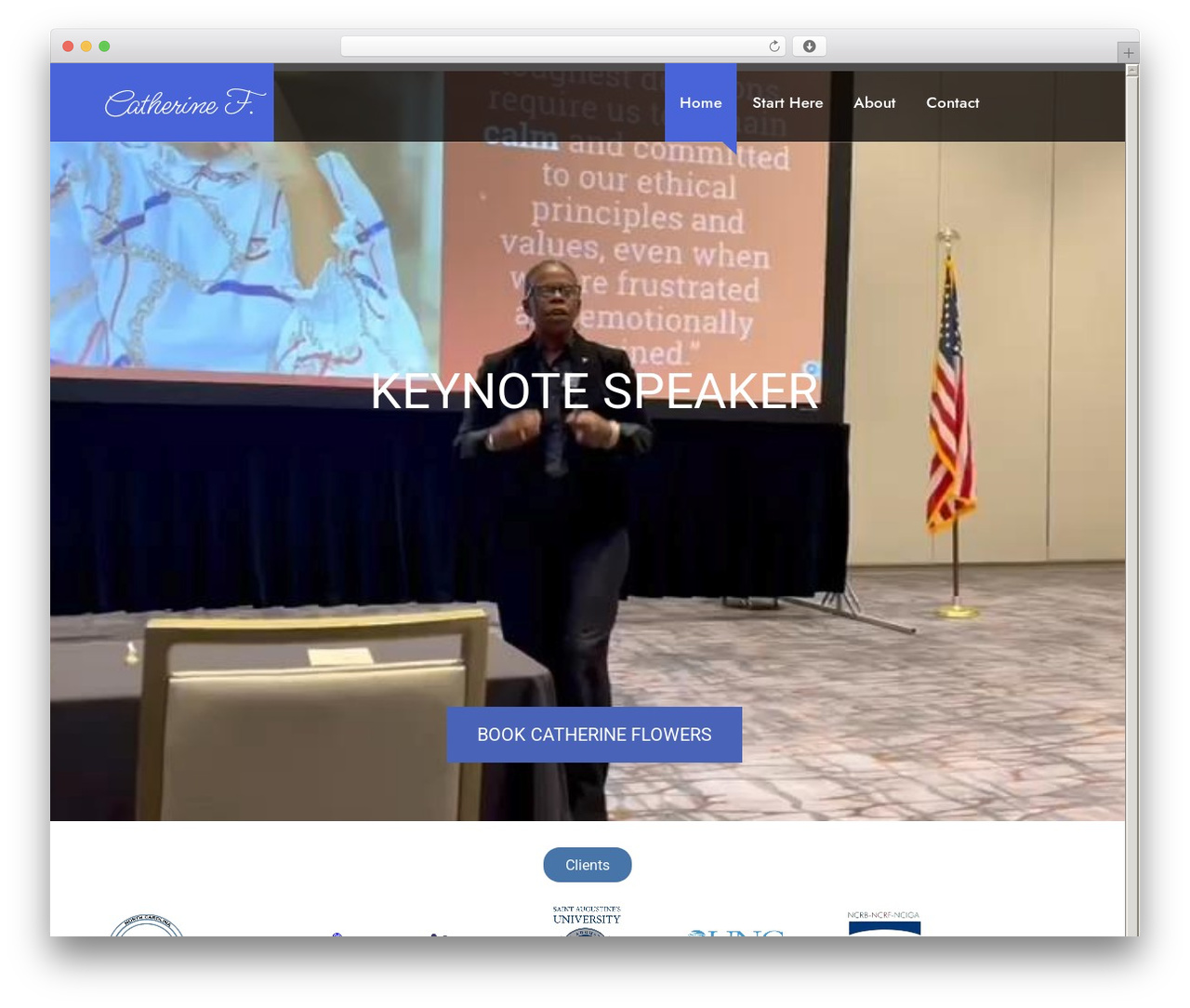Viewport: 1190px width, 1008px height.
Task: Open the Home menu item
Action: pos(700,103)
